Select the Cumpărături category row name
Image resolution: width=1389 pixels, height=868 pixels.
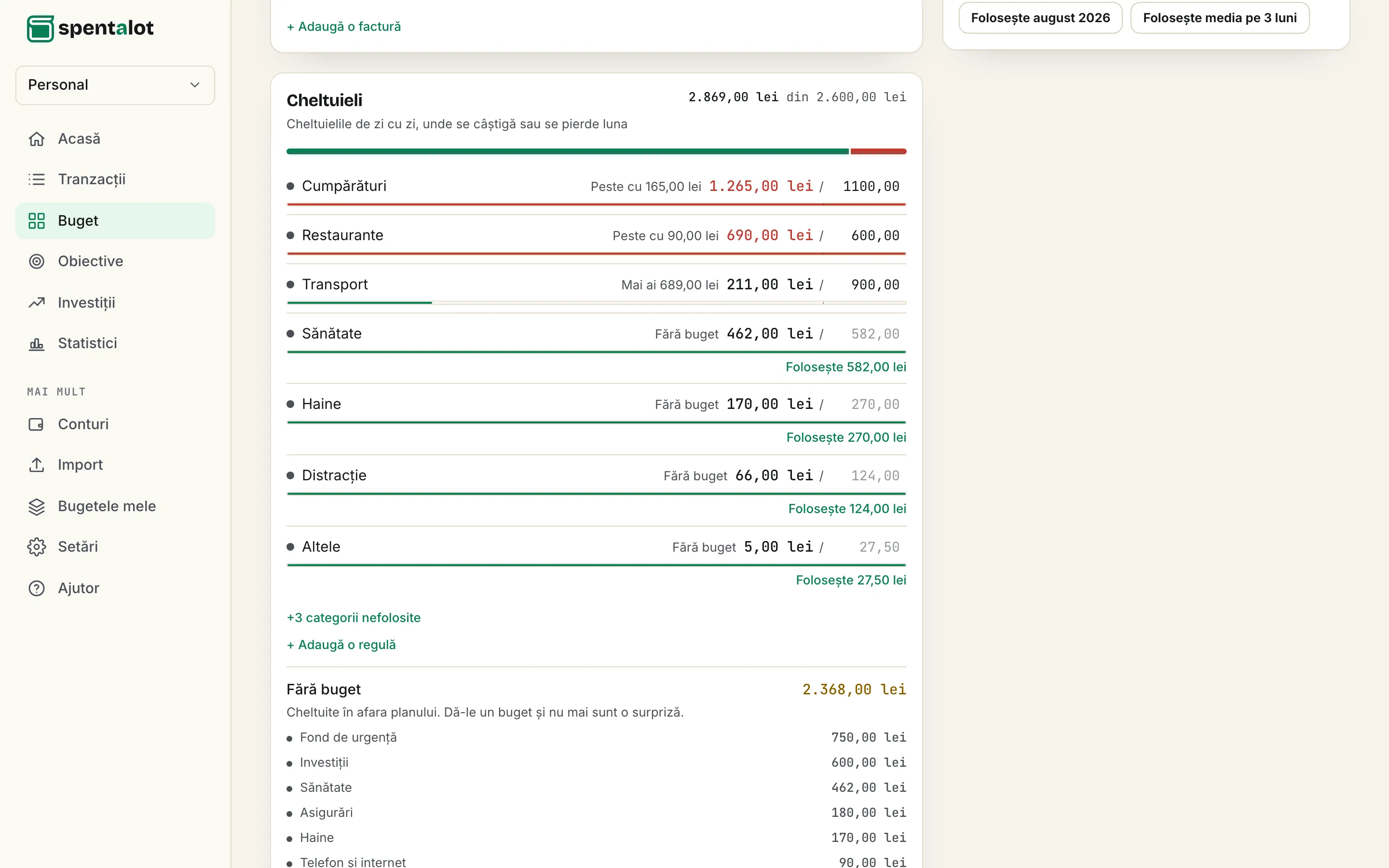click(x=344, y=186)
